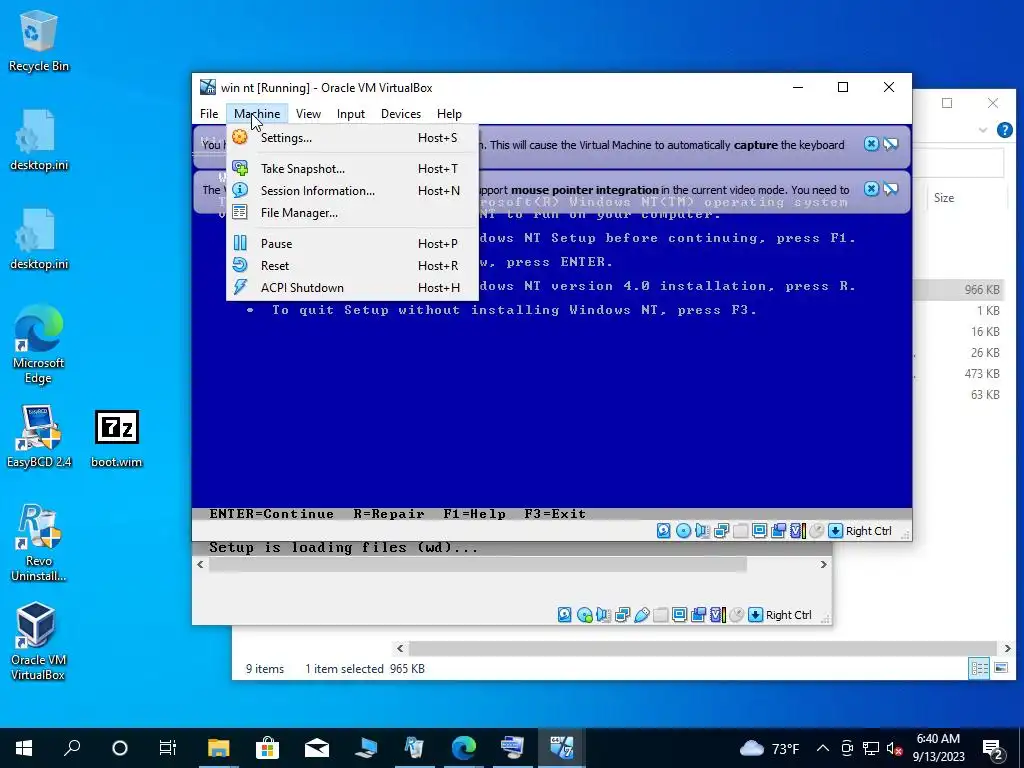Image resolution: width=1024 pixels, height=768 pixels.
Task: Click hard disk indicator in win nt status bar
Action: [x=664, y=531]
